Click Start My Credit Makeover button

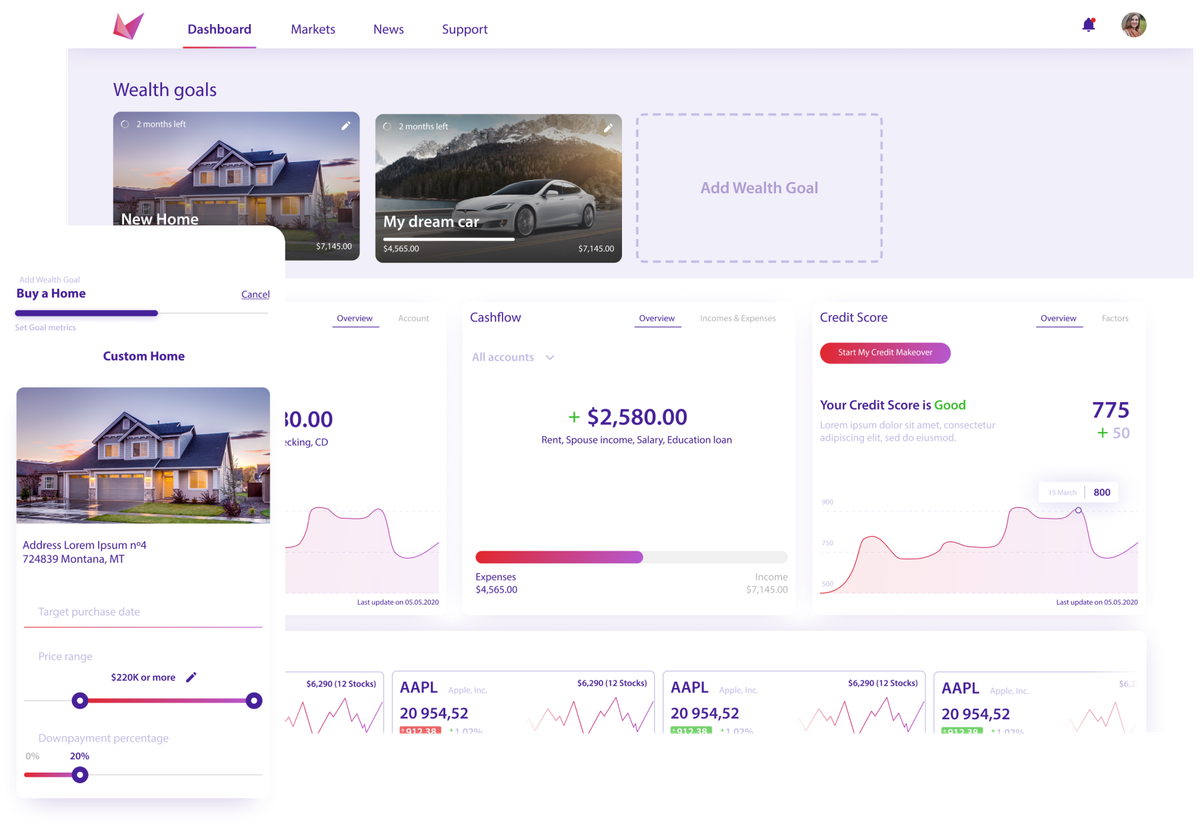click(885, 352)
